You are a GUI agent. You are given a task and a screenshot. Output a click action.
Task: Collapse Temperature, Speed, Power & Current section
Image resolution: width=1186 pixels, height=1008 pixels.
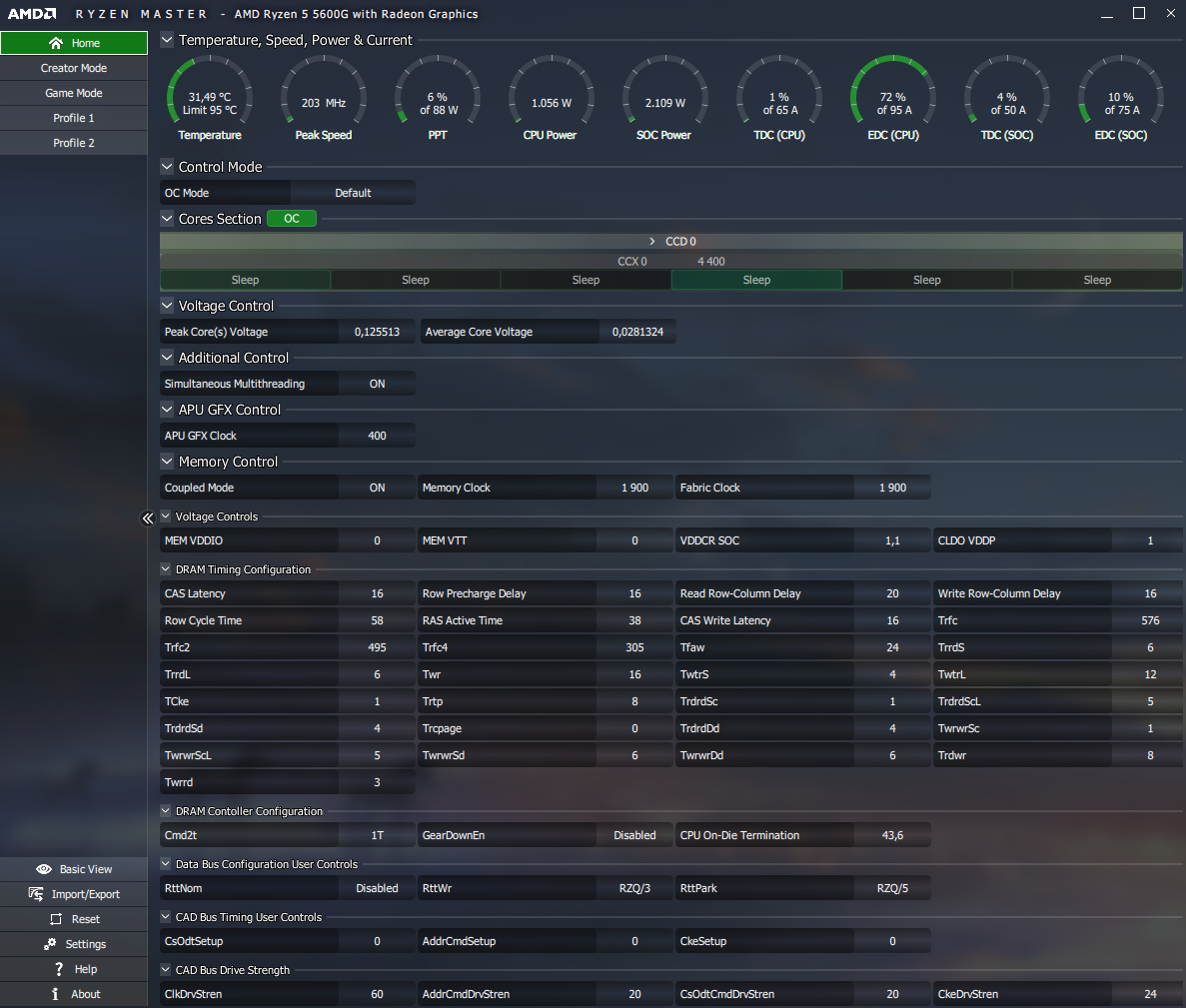(167, 39)
